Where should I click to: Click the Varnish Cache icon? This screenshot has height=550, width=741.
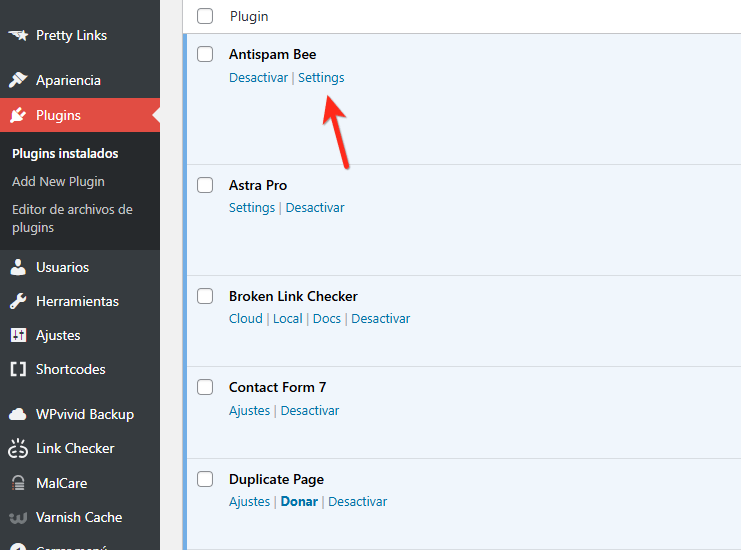click(18, 518)
